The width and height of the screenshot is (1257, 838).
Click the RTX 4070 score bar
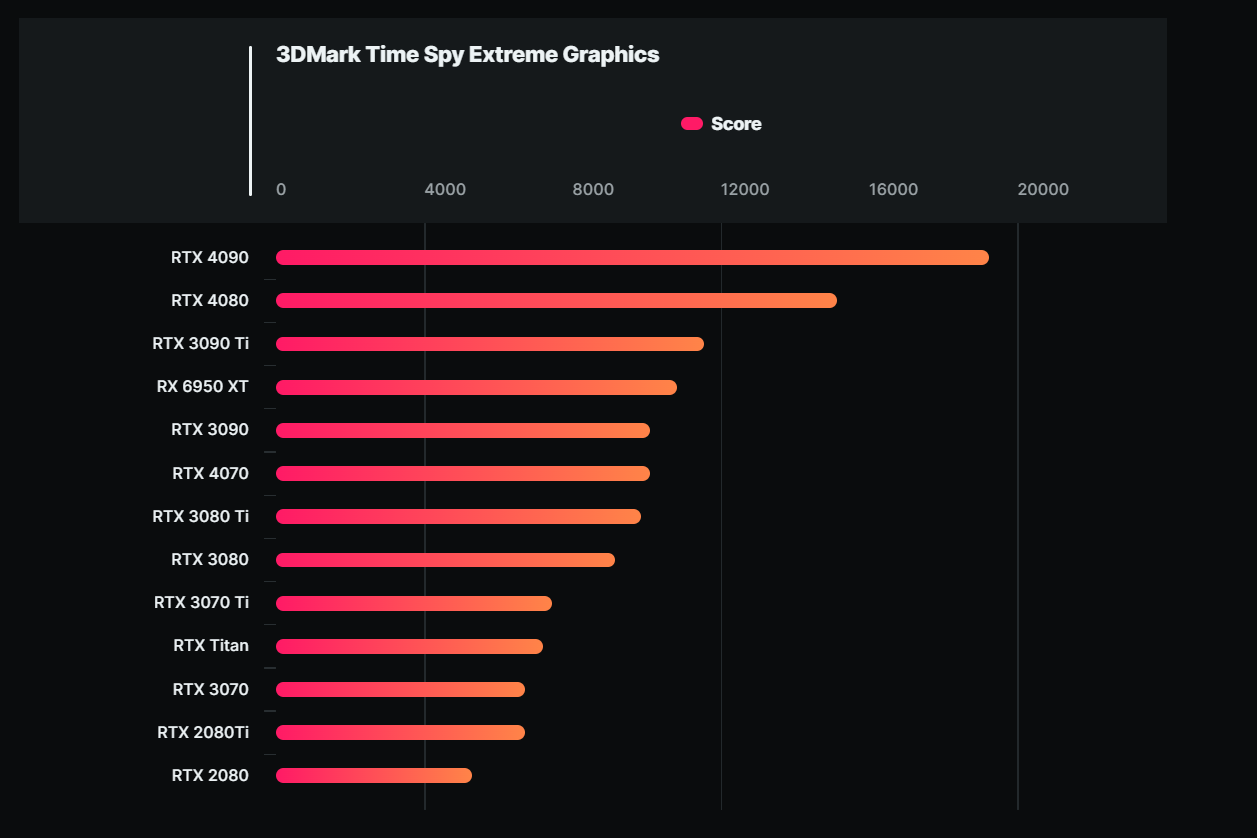click(x=463, y=473)
